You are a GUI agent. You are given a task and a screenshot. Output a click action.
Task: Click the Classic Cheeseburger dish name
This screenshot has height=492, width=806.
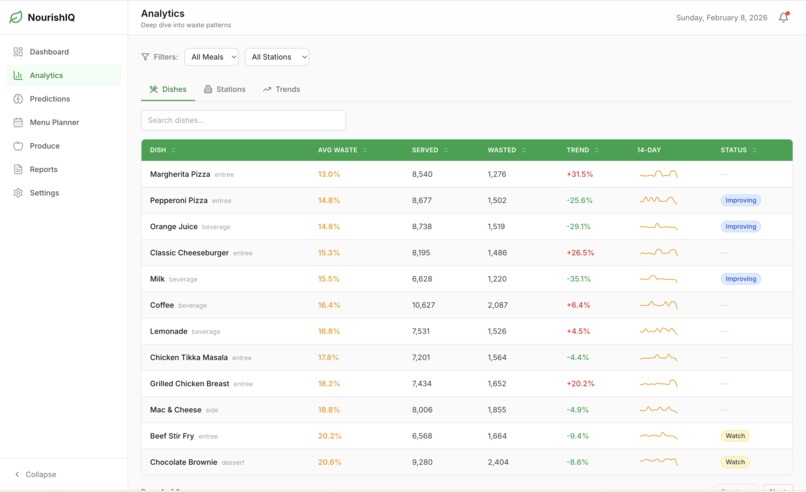click(189, 252)
